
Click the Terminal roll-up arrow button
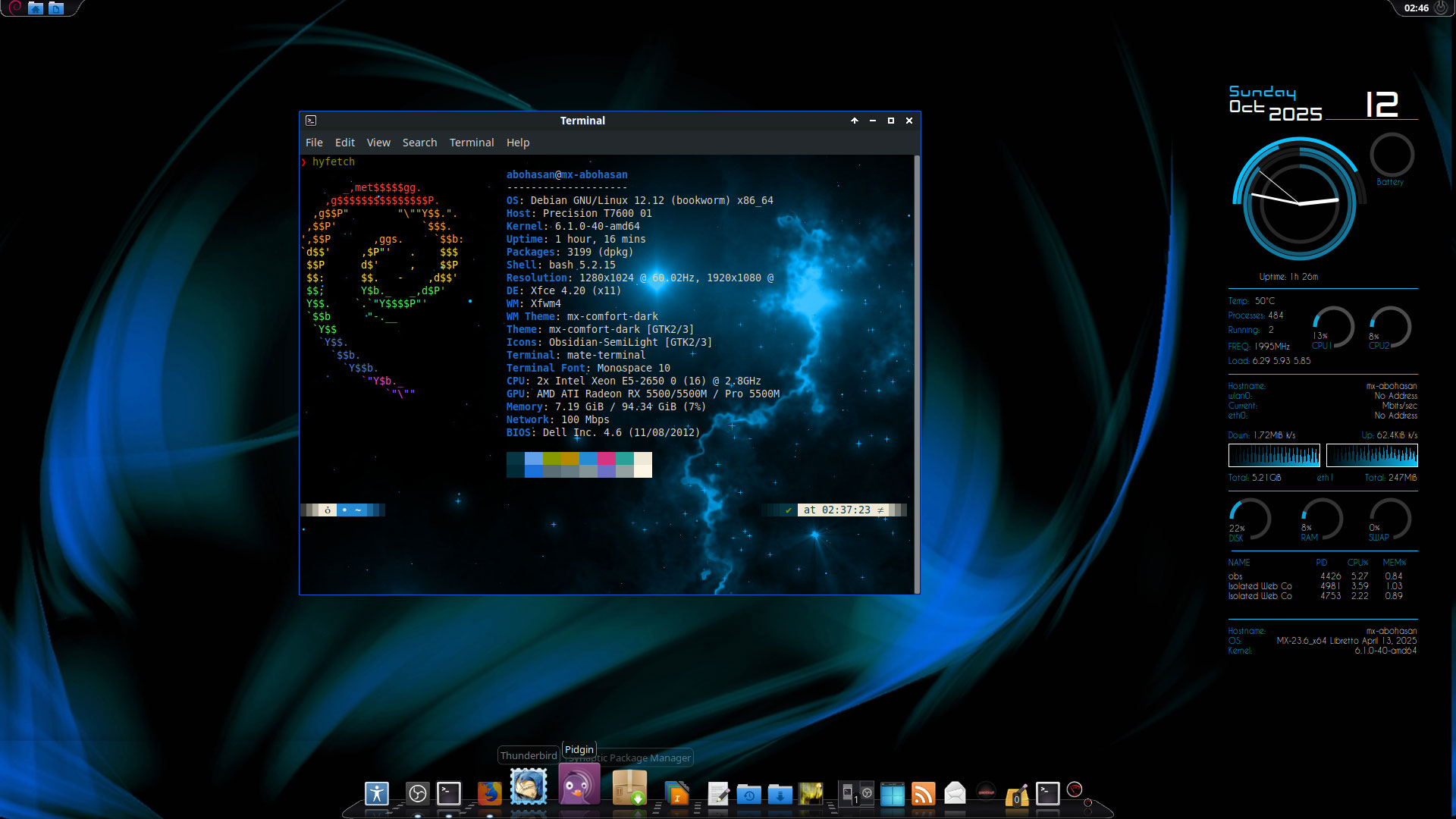tap(855, 121)
